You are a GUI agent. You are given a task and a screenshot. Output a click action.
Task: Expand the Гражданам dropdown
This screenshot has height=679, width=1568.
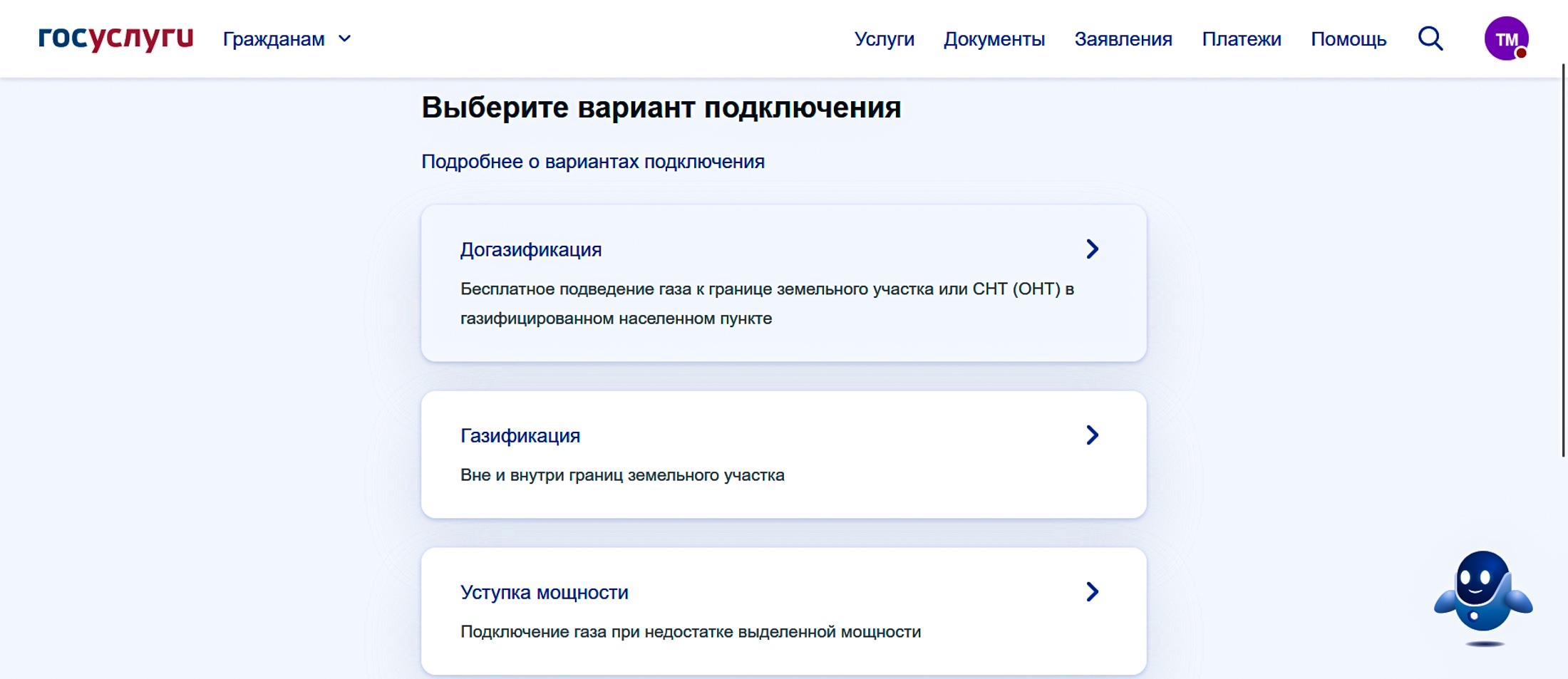tap(287, 39)
